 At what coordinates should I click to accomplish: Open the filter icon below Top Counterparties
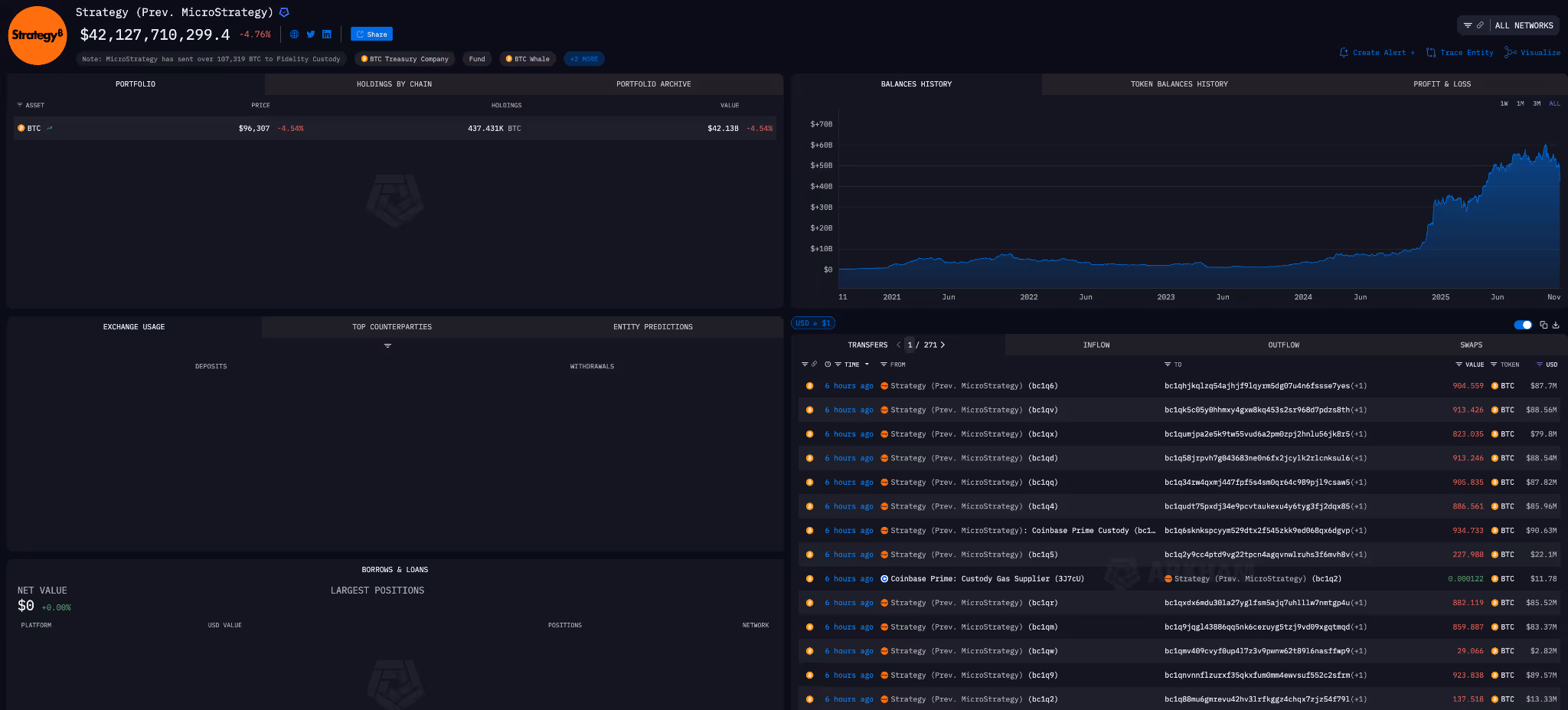pos(387,346)
